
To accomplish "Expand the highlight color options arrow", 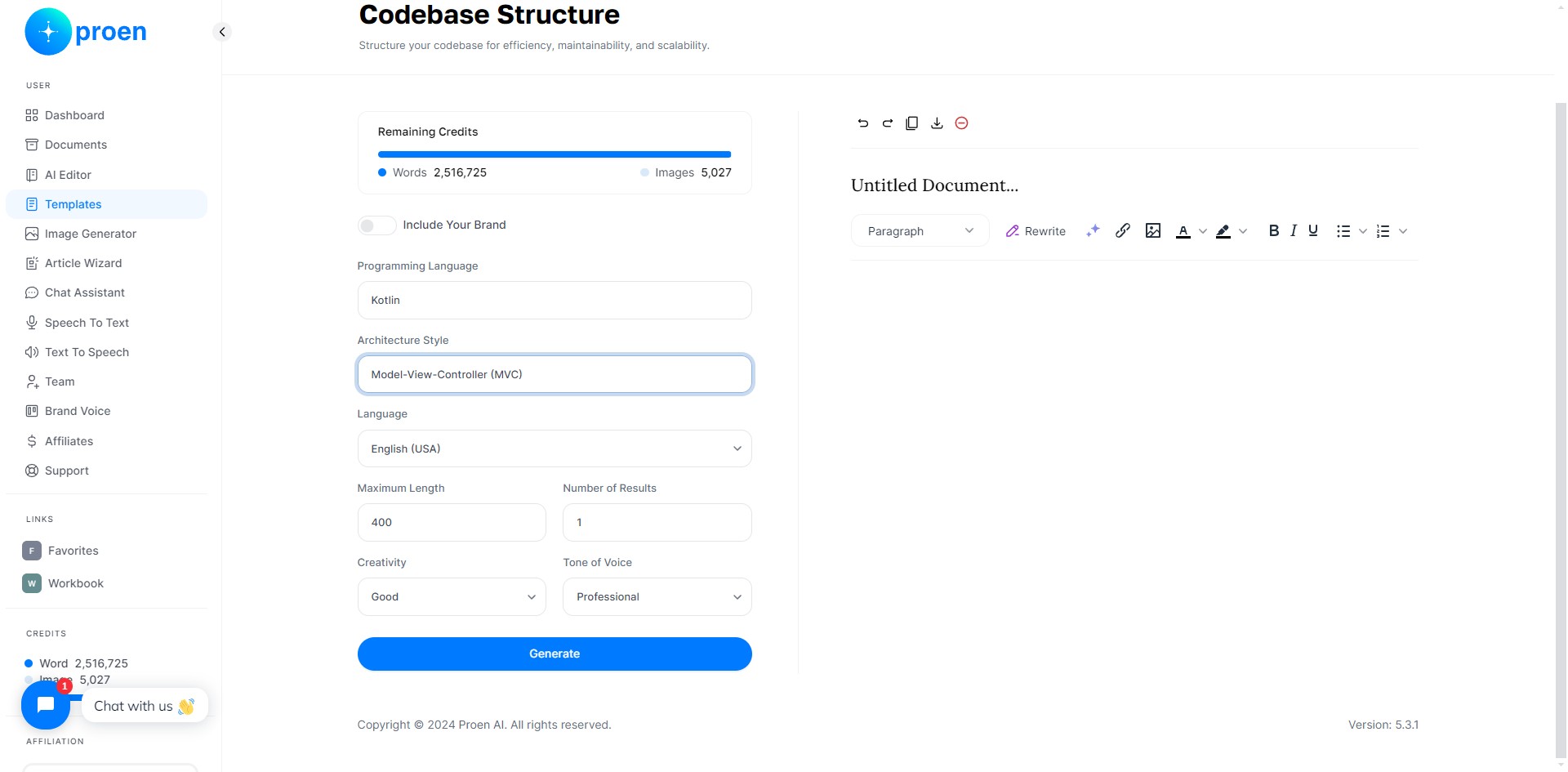I will point(1243,231).
